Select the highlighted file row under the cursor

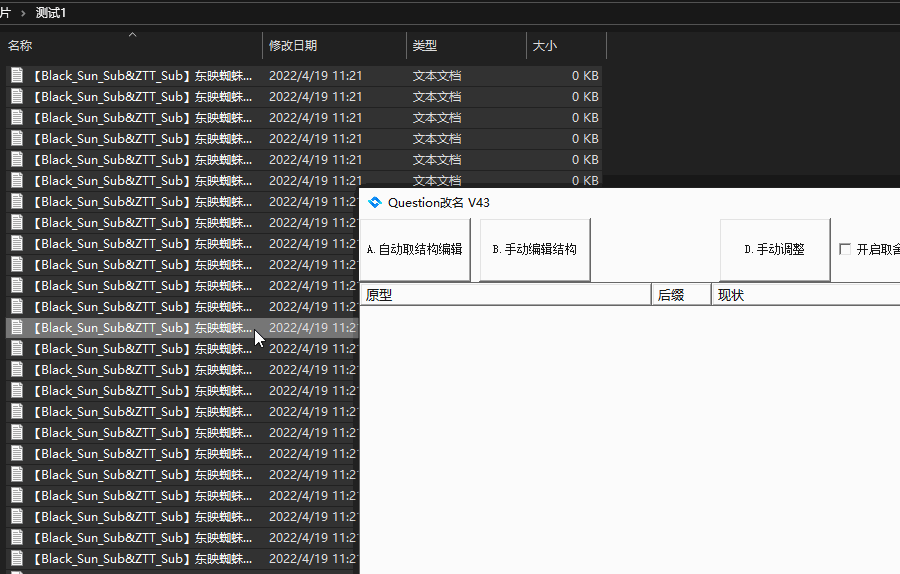click(183, 328)
